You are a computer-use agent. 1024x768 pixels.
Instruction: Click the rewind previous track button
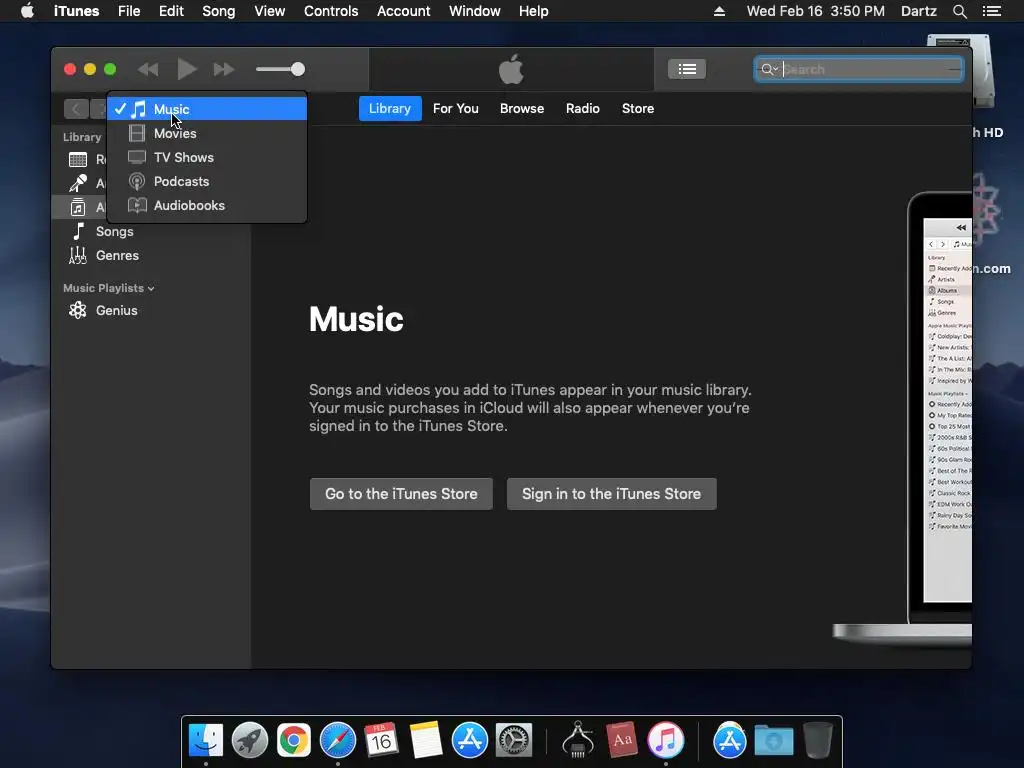click(x=148, y=69)
